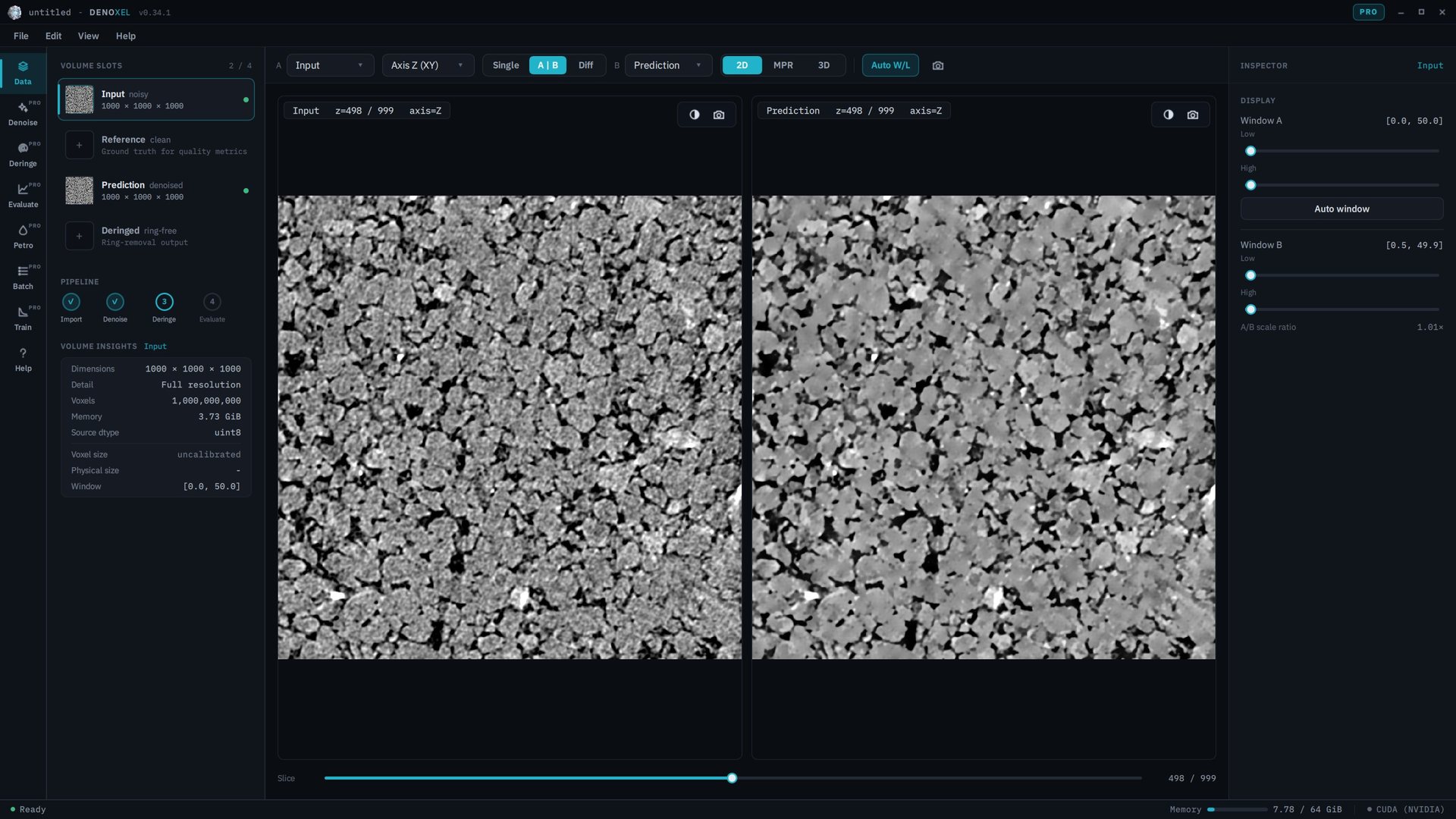Click the toolbar screenshot camera icon
The image size is (1456, 819).
point(938,65)
